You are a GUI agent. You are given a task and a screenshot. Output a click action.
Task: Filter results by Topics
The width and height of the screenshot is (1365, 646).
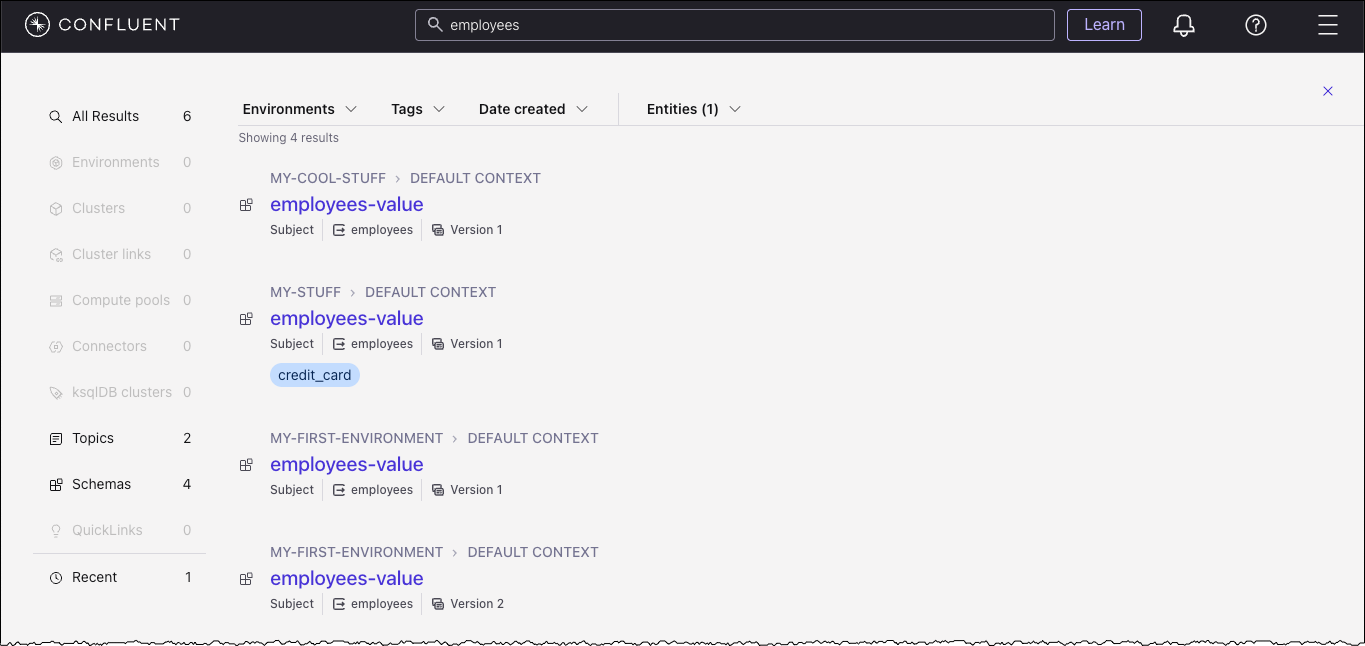pyautogui.click(x=93, y=438)
